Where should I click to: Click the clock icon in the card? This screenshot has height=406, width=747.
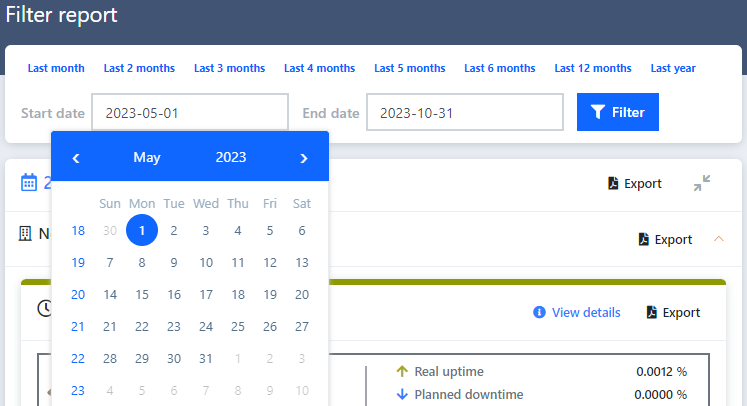point(44,308)
